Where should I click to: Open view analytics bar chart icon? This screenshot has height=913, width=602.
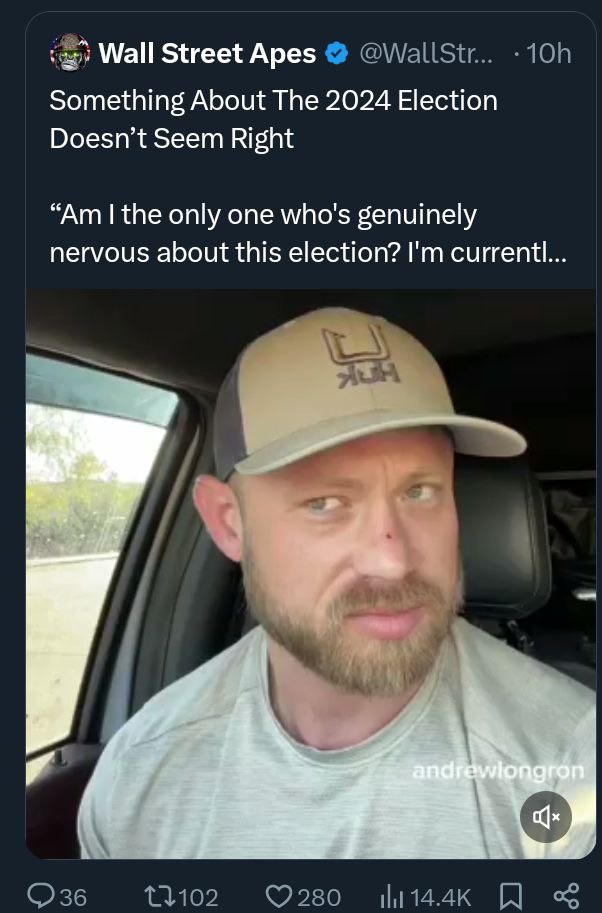pos(392,896)
